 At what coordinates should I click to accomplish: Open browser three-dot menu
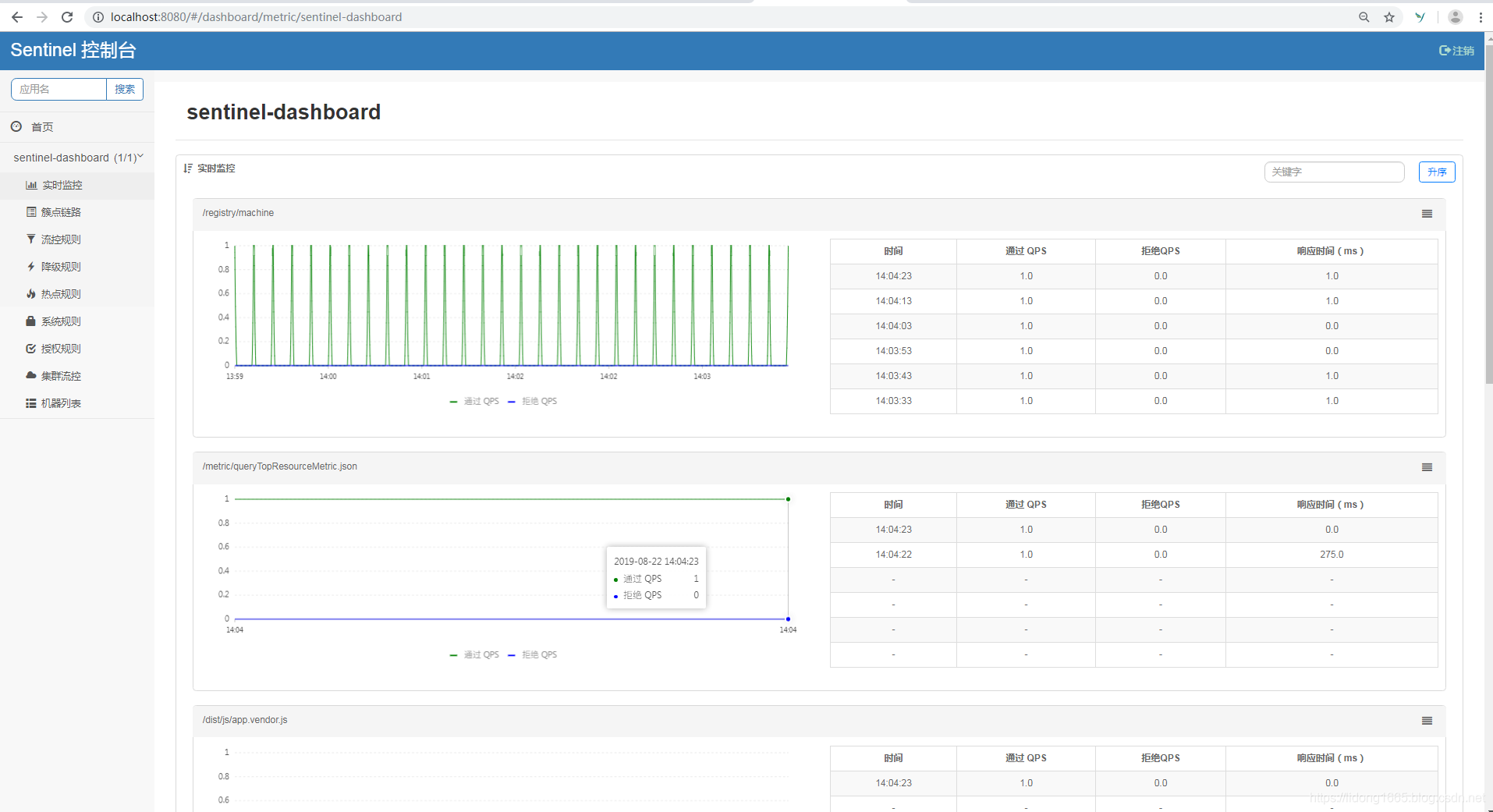click(x=1481, y=17)
